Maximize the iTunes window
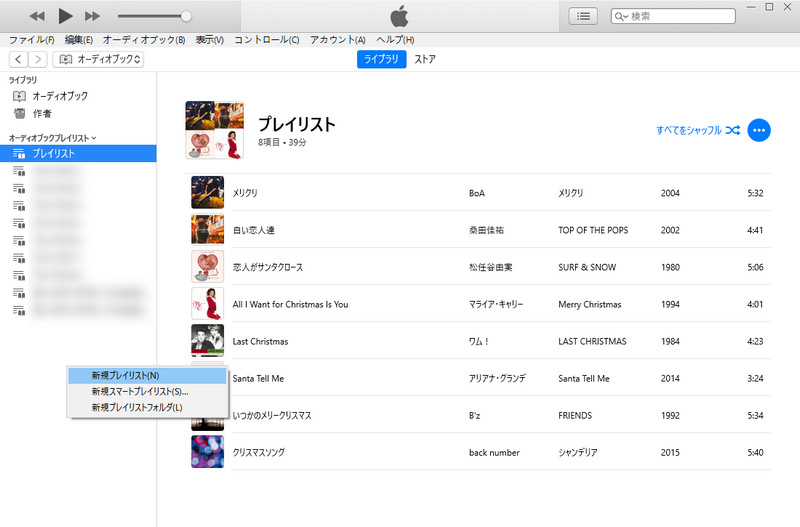This screenshot has width=800, height=527. click(769, 7)
